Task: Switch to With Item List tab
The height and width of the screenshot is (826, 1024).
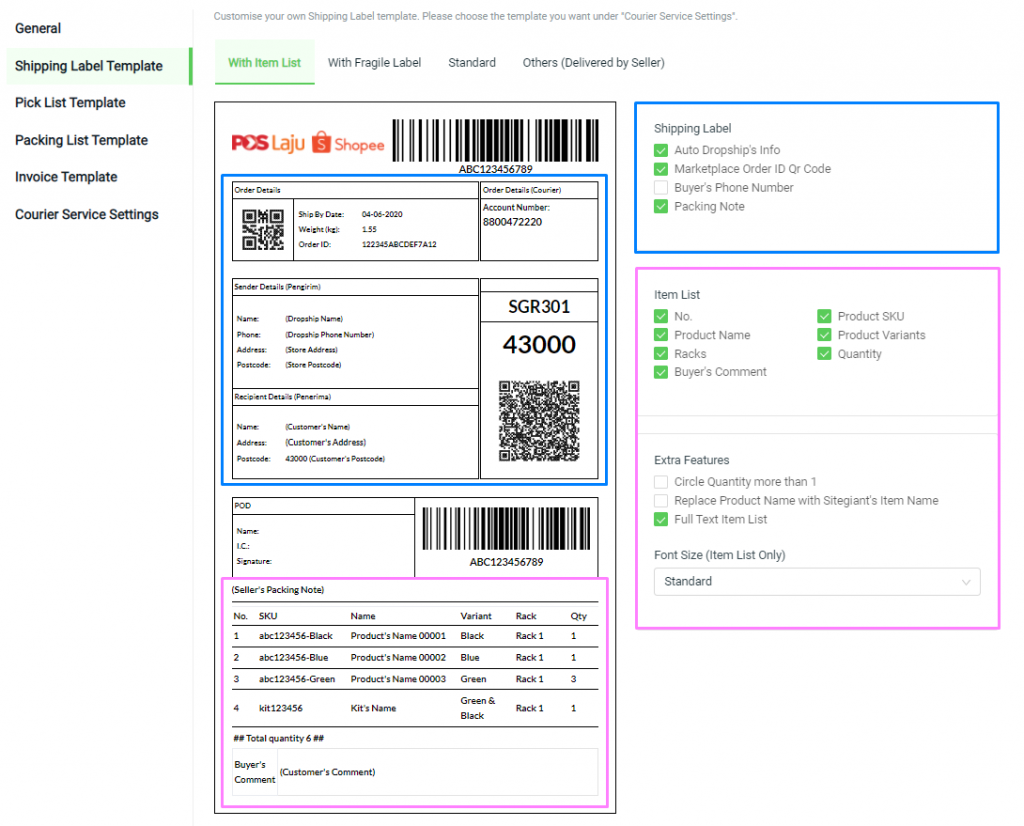Action: point(264,63)
